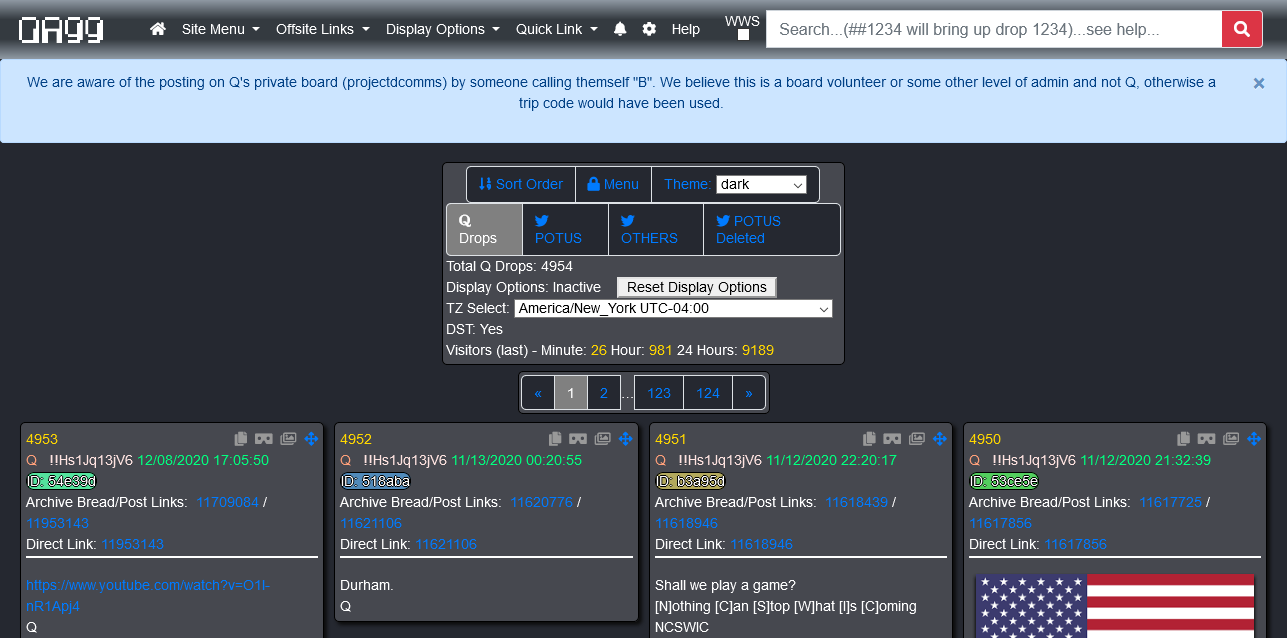Click the blue move-arrows icon on drop 4951

coord(939,439)
